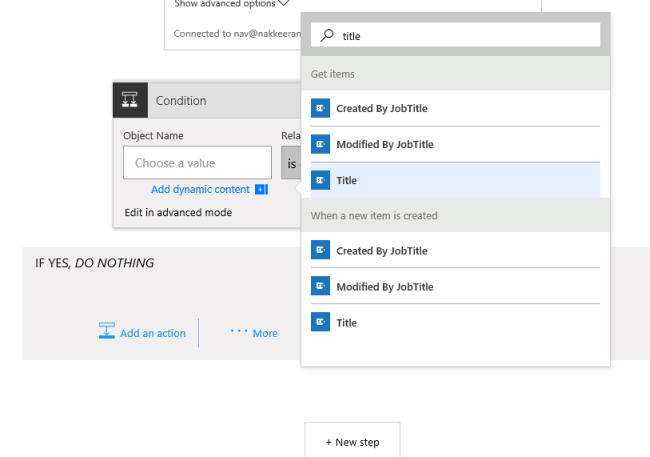
Task: Click icon next to first Modified By JobTitle
Action: [x=320, y=144]
